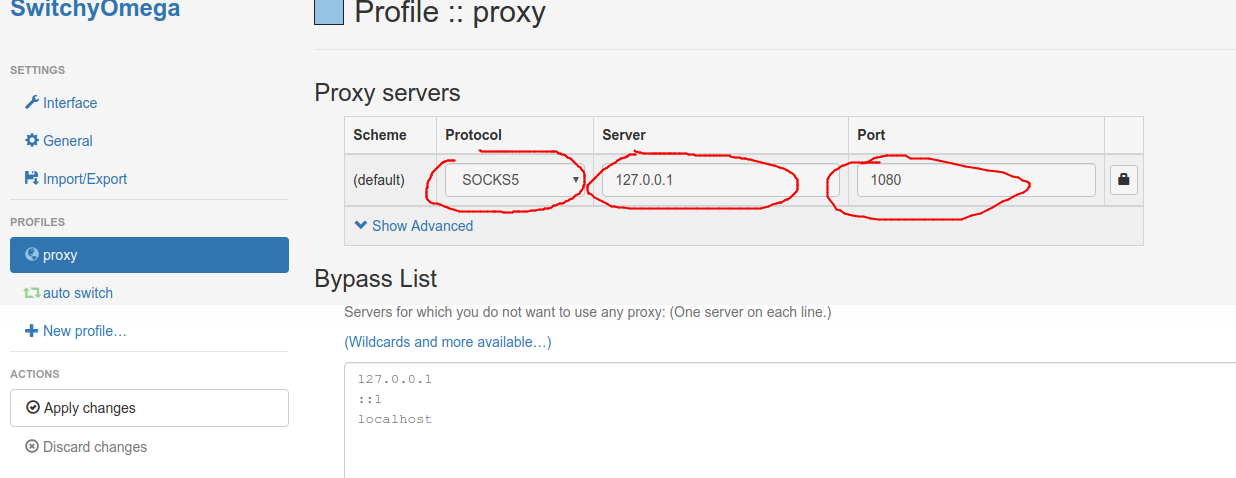
Task: Click the SwitchyOmega title link
Action: (95, 10)
